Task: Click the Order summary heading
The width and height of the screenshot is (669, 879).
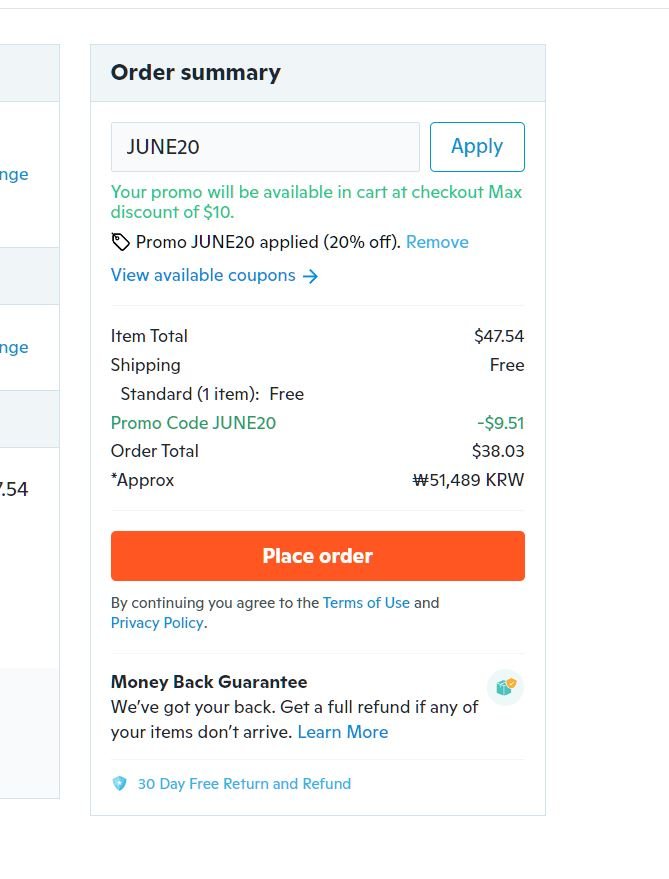Action: click(x=196, y=73)
